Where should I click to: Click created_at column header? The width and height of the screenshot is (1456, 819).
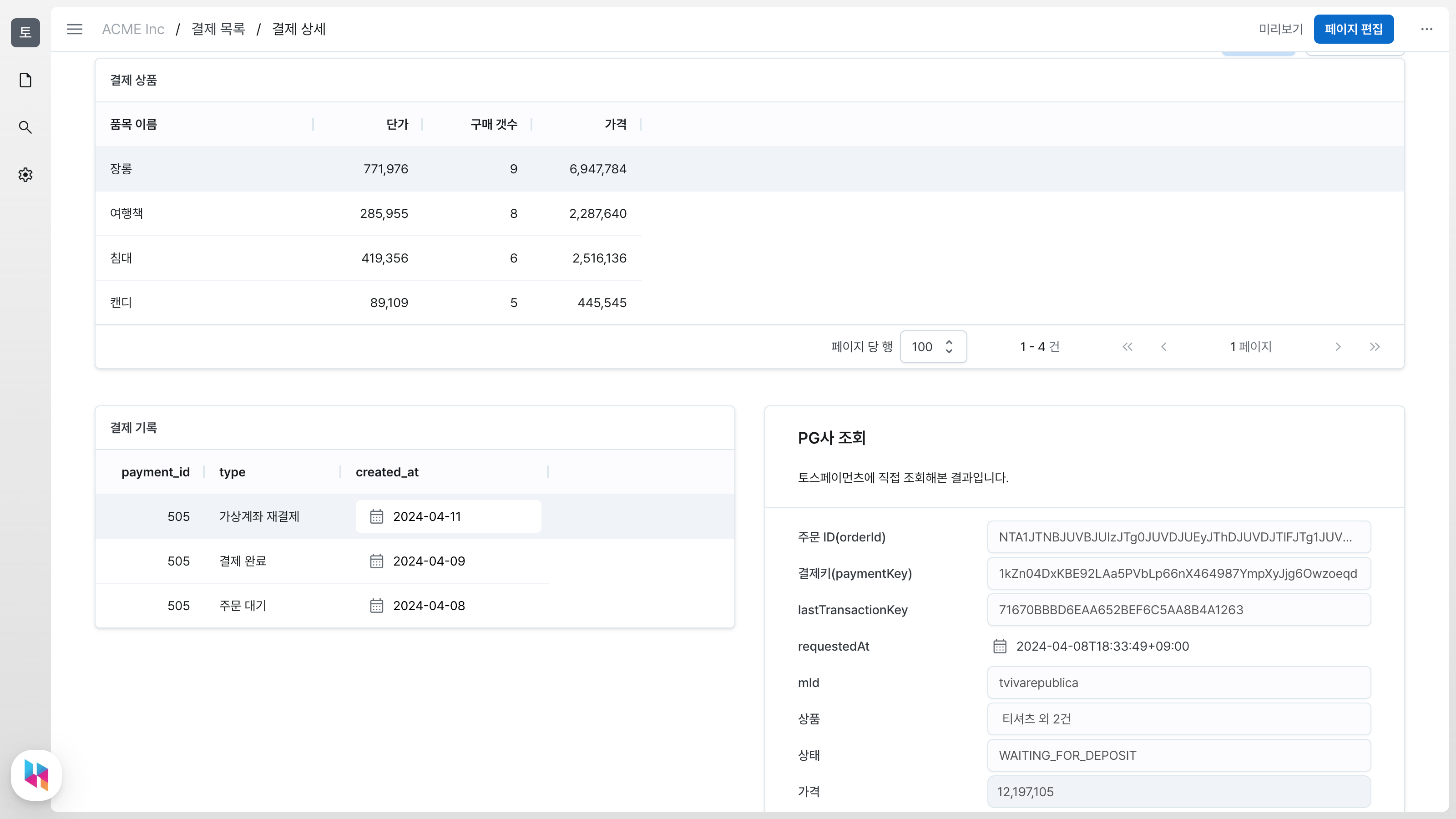[387, 472]
